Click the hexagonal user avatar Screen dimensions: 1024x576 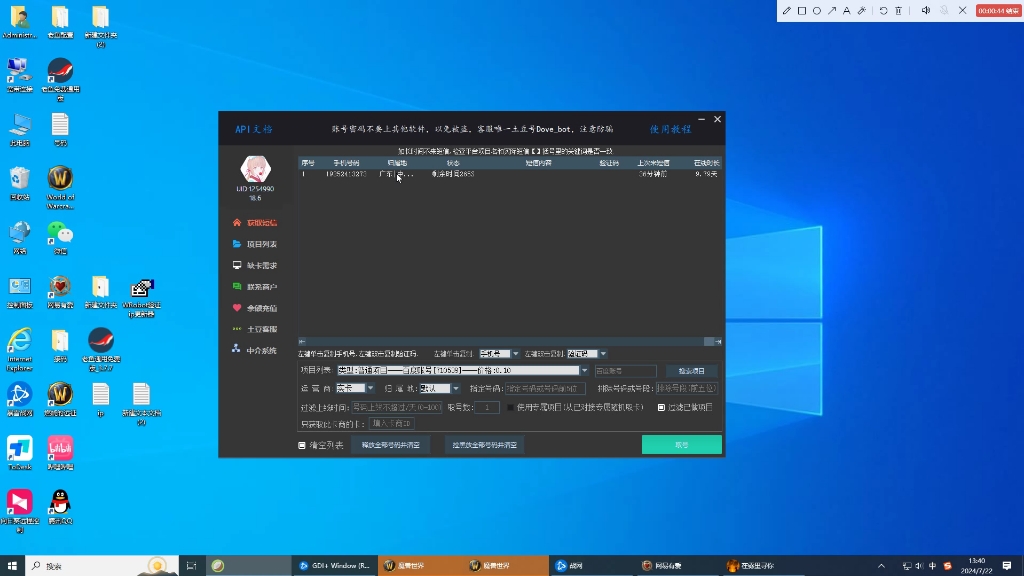(255, 170)
